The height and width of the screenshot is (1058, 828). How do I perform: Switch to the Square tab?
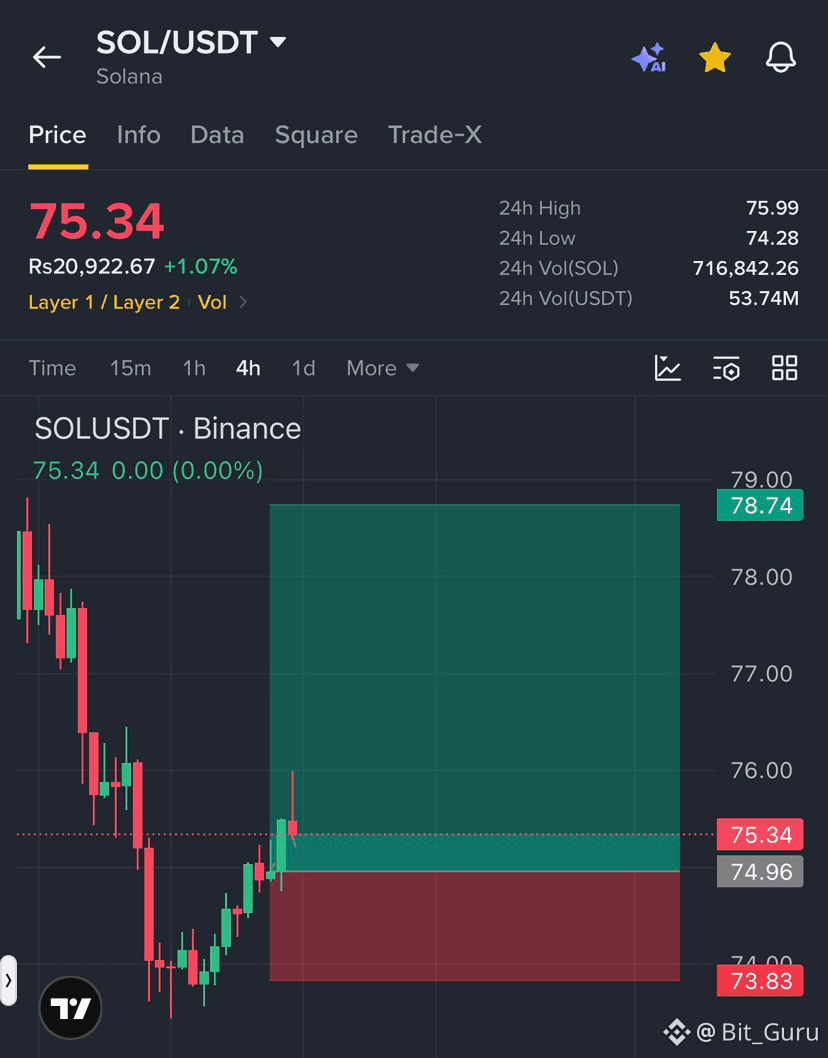[316, 135]
